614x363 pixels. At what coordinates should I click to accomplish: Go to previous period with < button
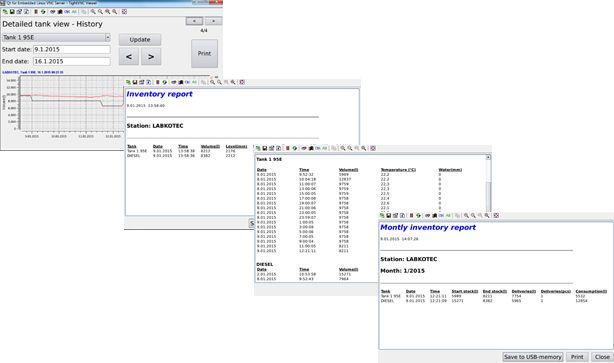pyautogui.click(x=129, y=57)
